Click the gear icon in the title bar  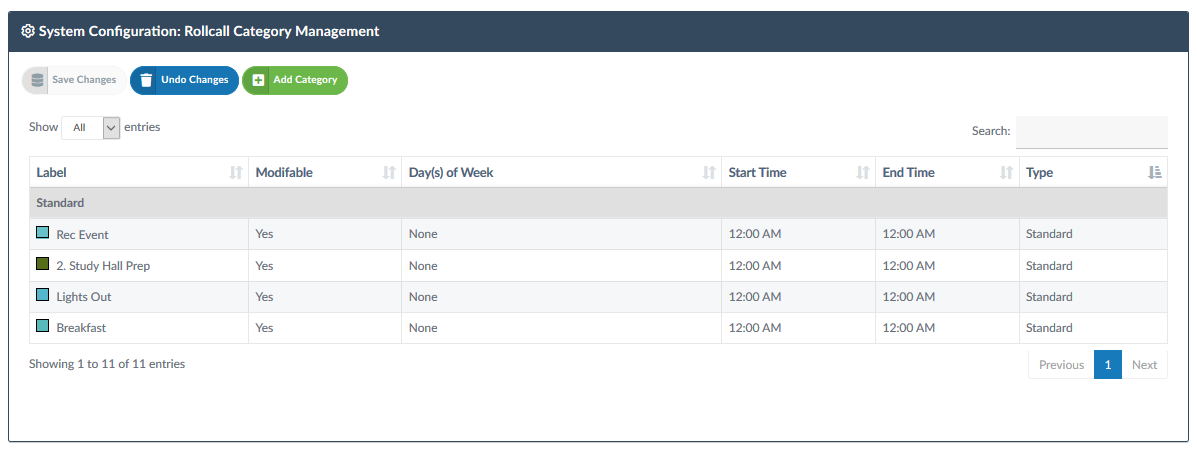(x=27, y=31)
